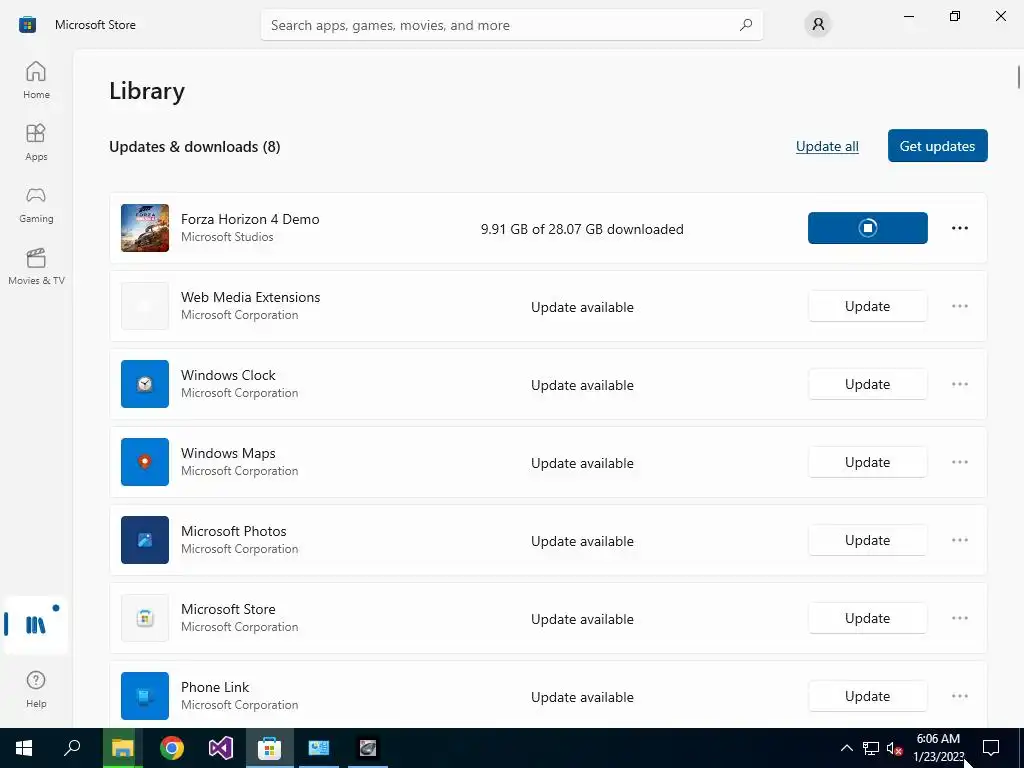Open more options for Phone Link

tap(959, 696)
